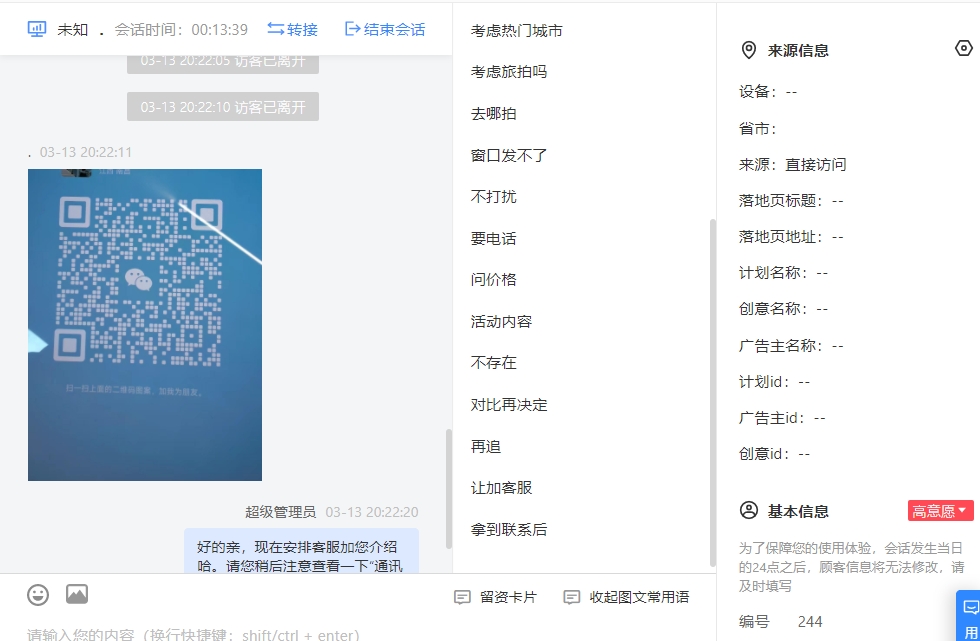
Task: Open the 高意愿 intent dropdown
Action: coord(941,511)
